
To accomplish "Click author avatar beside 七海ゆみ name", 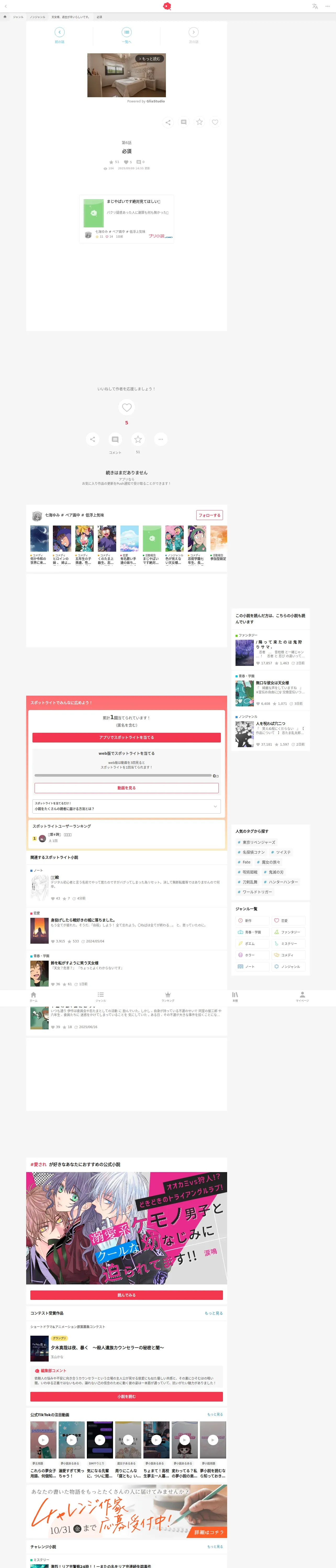I will point(37,516).
